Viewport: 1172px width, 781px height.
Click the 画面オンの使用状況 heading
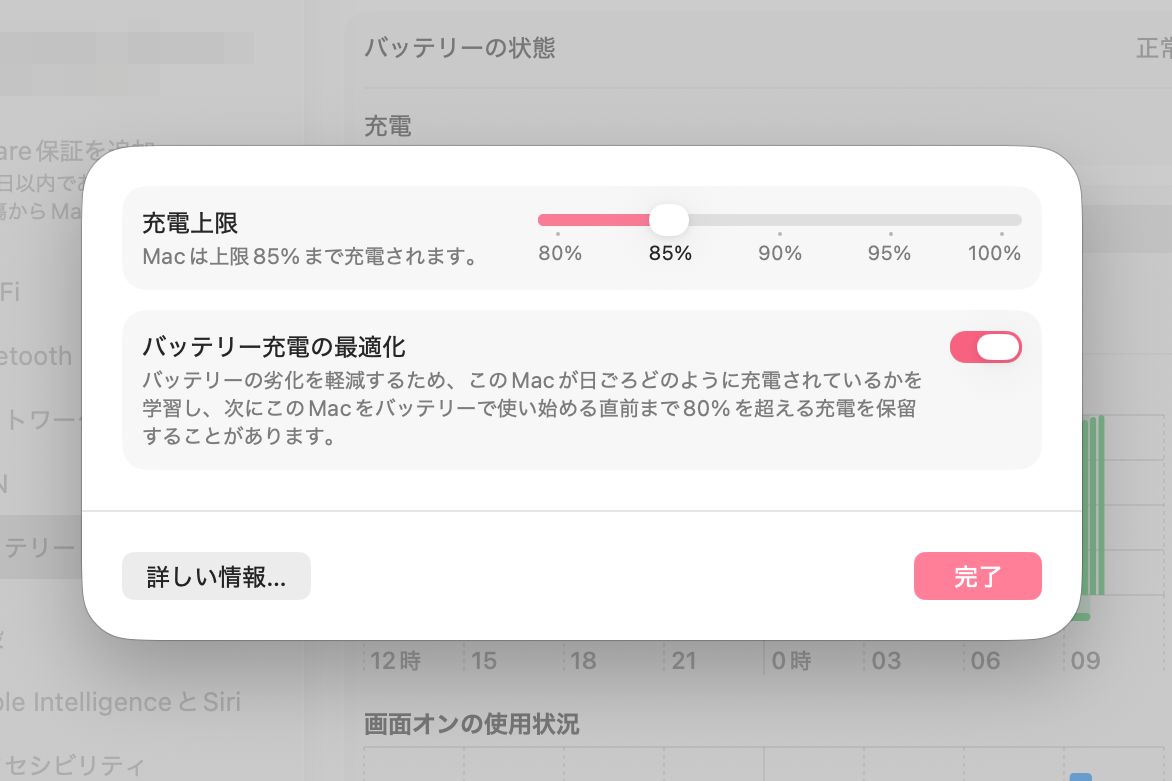(x=471, y=724)
